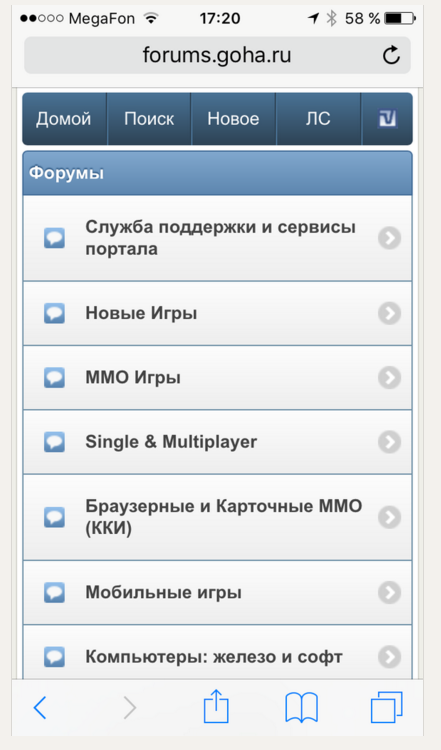Expand Служба поддержки и сервисы портала chevron
Image resolution: width=441 pixels, height=750 pixels.
point(389,238)
